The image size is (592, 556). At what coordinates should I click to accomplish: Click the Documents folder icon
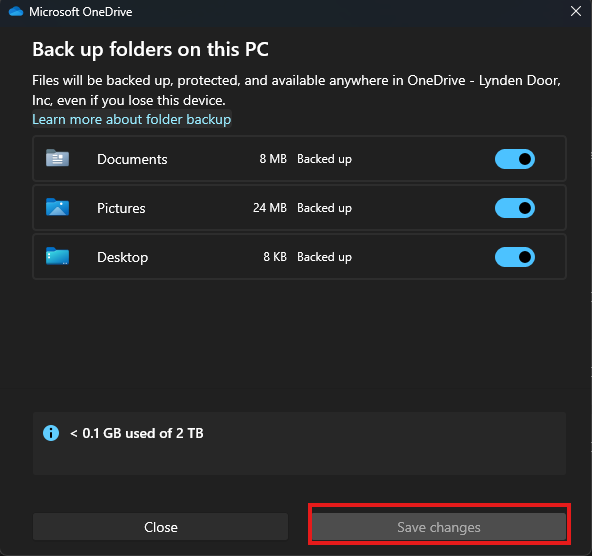(57, 158)
